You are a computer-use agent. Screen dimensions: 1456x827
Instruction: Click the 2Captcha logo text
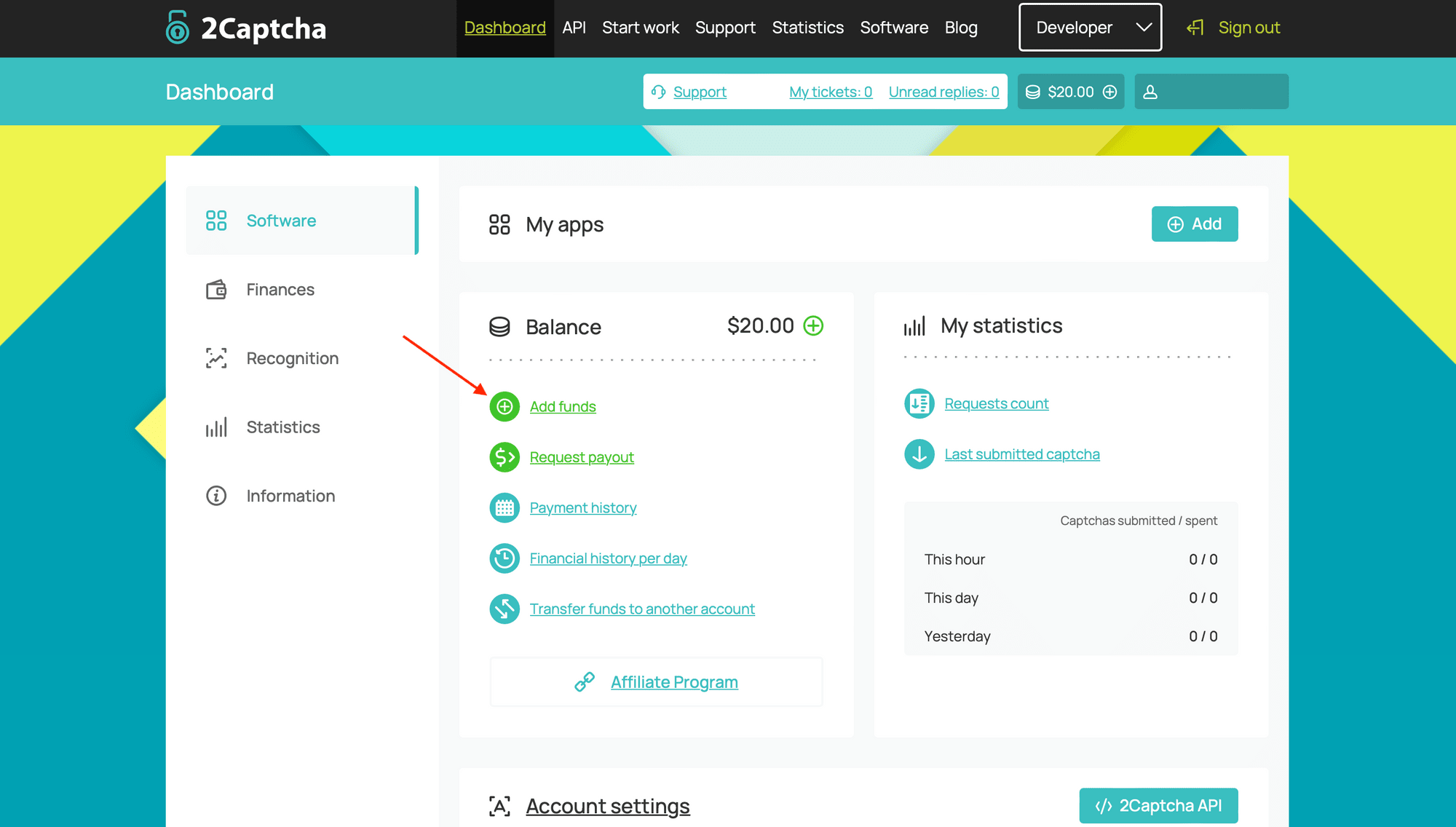coord(264,28)
